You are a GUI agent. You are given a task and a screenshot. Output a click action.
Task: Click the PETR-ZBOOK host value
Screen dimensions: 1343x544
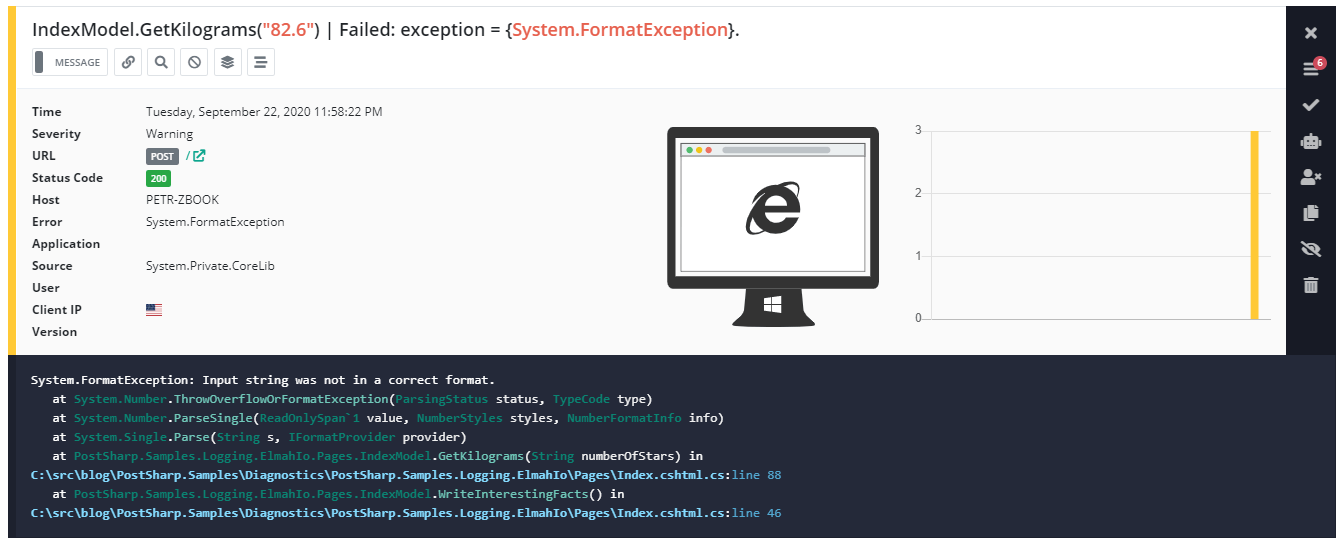(x=182, y=200)
